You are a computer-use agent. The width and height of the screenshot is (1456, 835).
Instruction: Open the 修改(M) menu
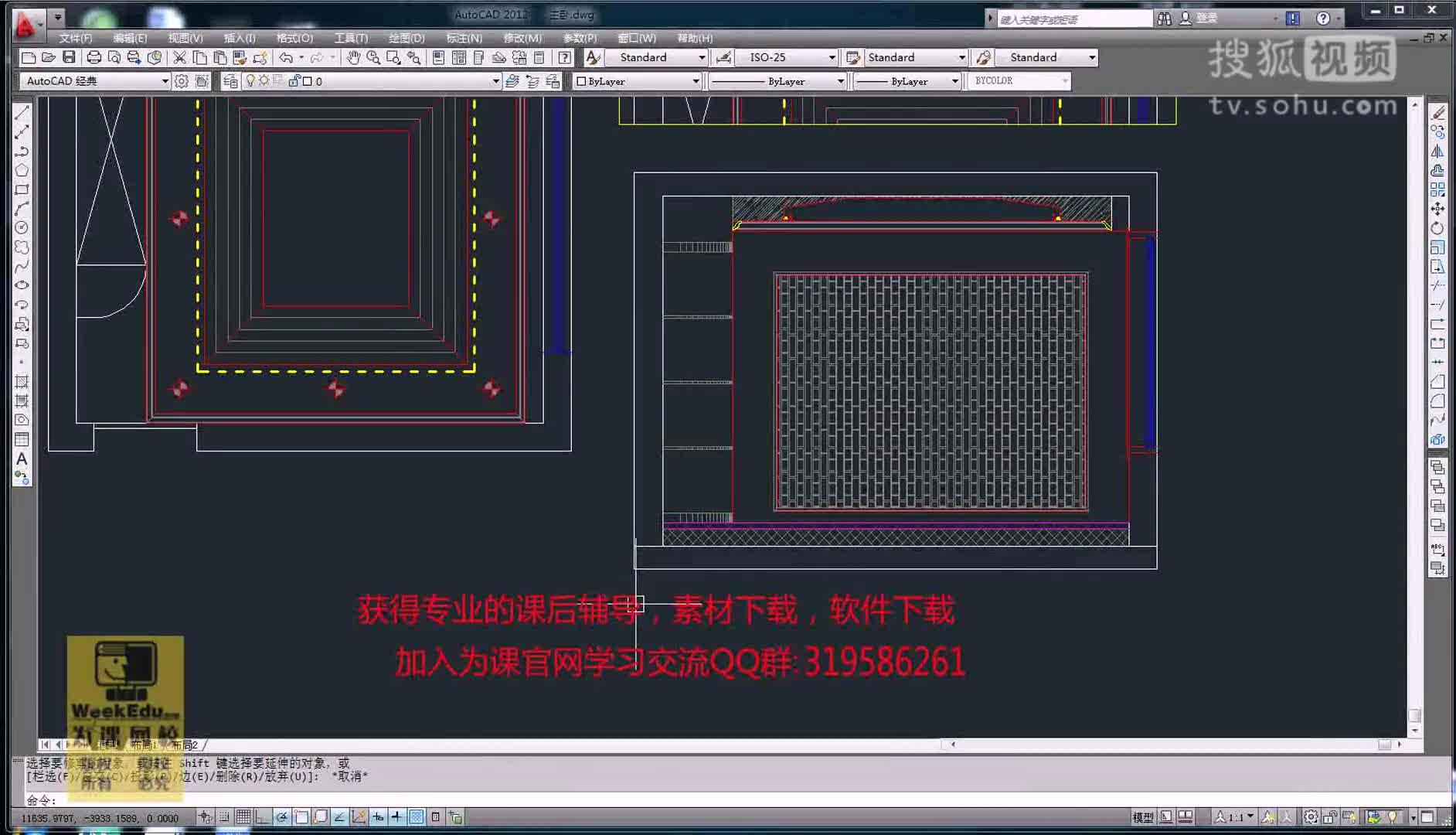tap(521, 38)
